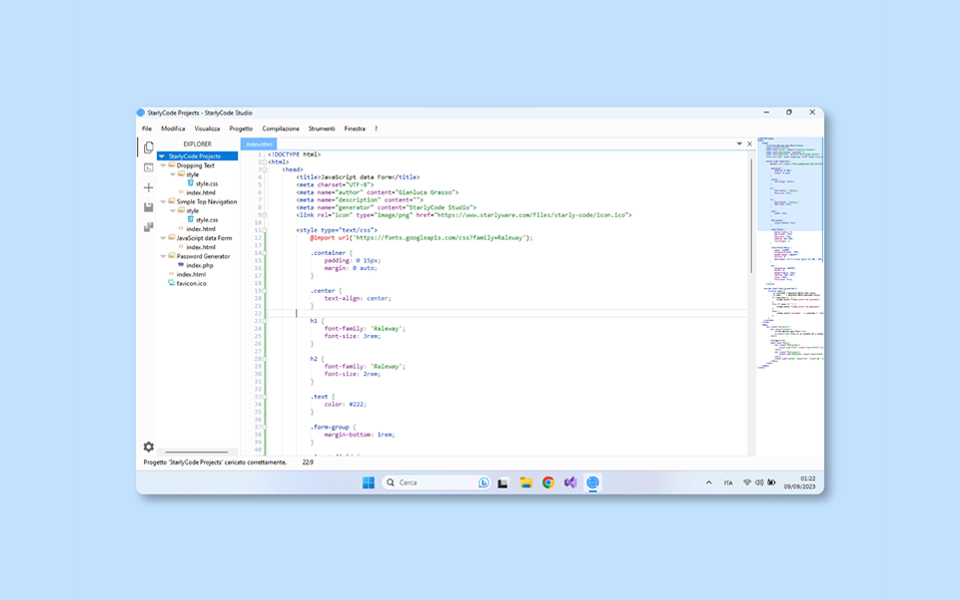
Task: Select style.css under Simple Top Navigation
Action: pyautogui.click(x=207, y=220)
